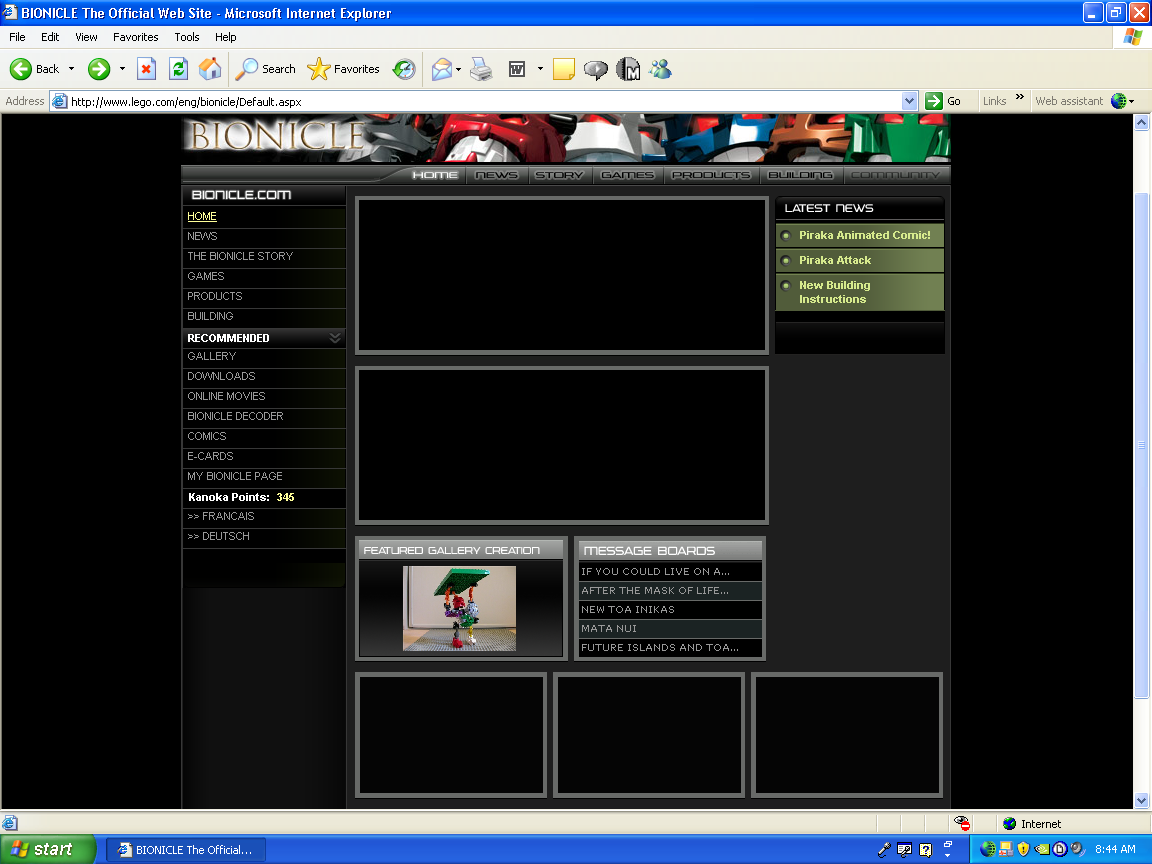1152x864 pixels.
Task: Open Edit button dropdown arrow
Action: point(540,69)
